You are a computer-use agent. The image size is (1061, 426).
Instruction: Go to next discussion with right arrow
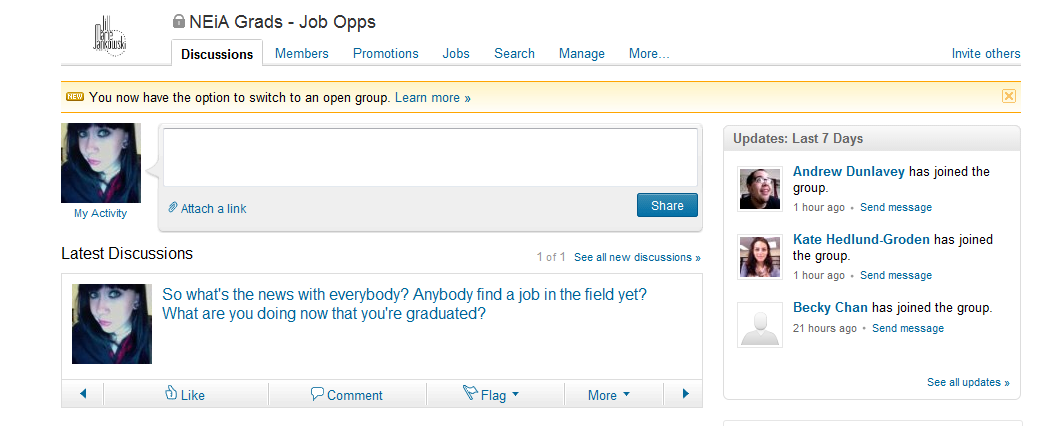coord(685,394)
